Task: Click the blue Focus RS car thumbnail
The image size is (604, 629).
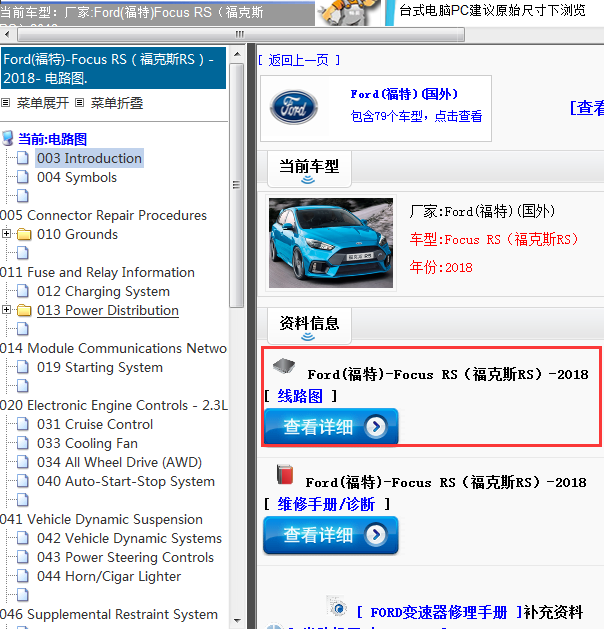Action: [331, 243]
